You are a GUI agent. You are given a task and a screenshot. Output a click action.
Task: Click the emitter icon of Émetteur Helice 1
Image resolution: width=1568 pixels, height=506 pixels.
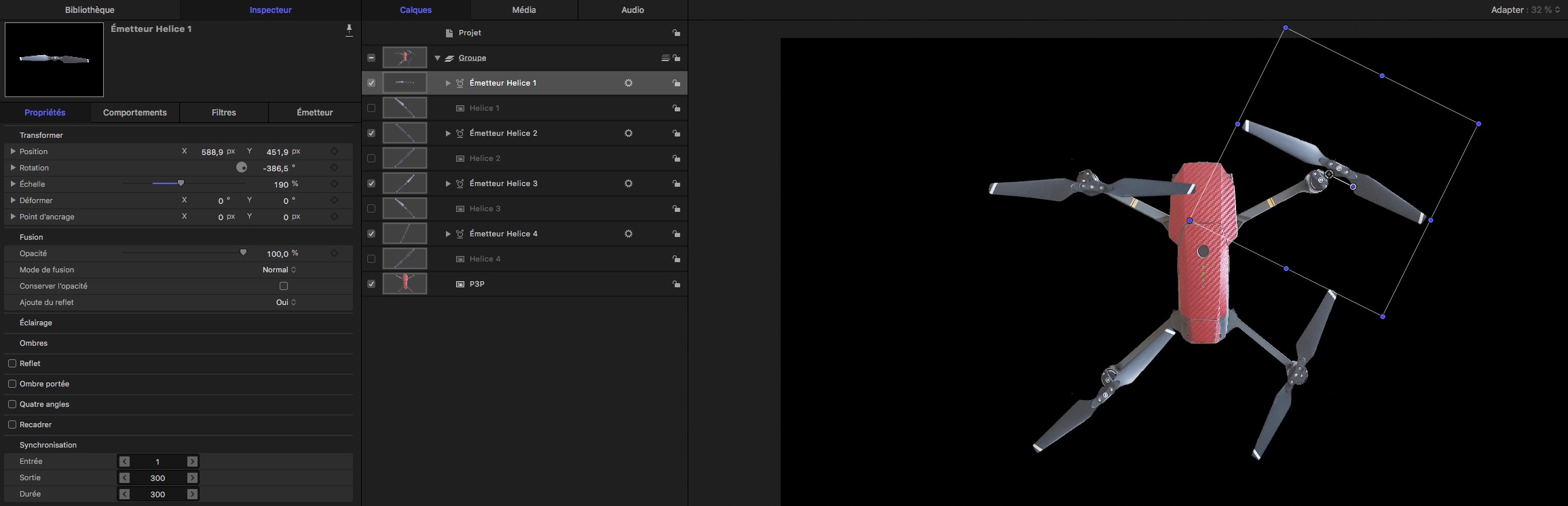tap(460, 83)
